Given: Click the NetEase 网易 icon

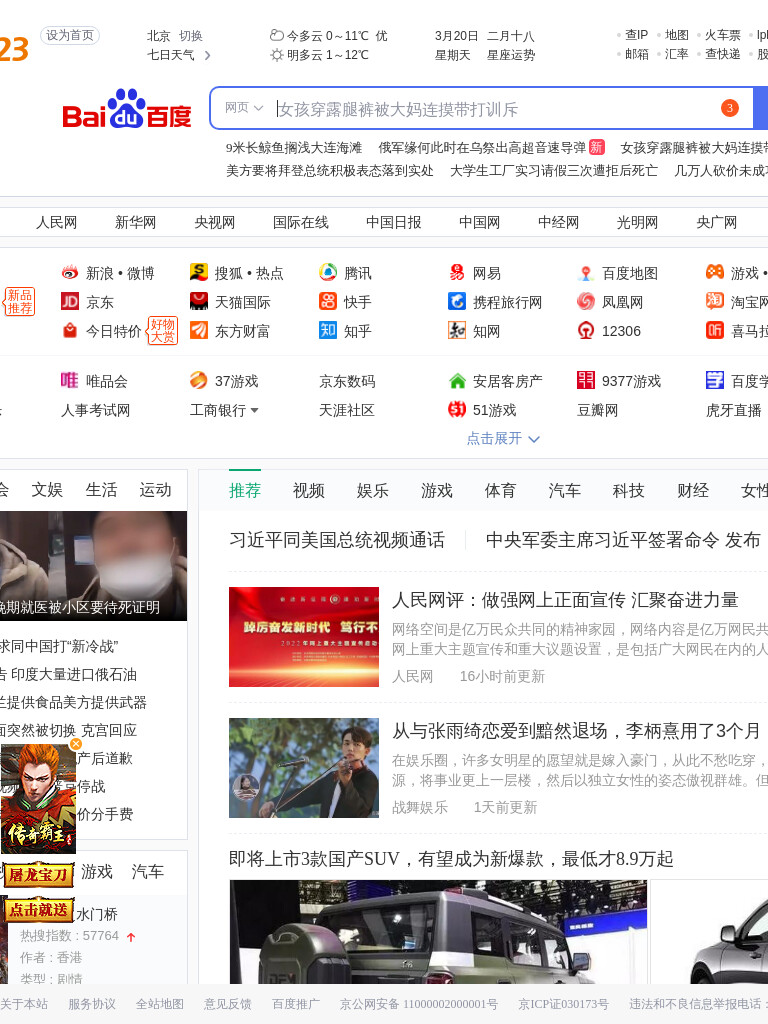Looking at the screenshot, I should tap(456, 272).
